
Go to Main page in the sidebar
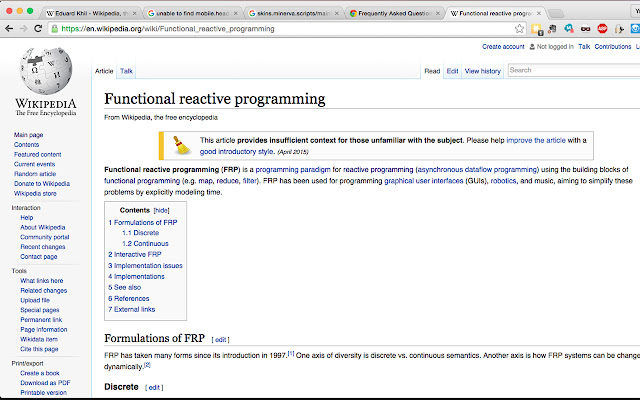[29, 135]
